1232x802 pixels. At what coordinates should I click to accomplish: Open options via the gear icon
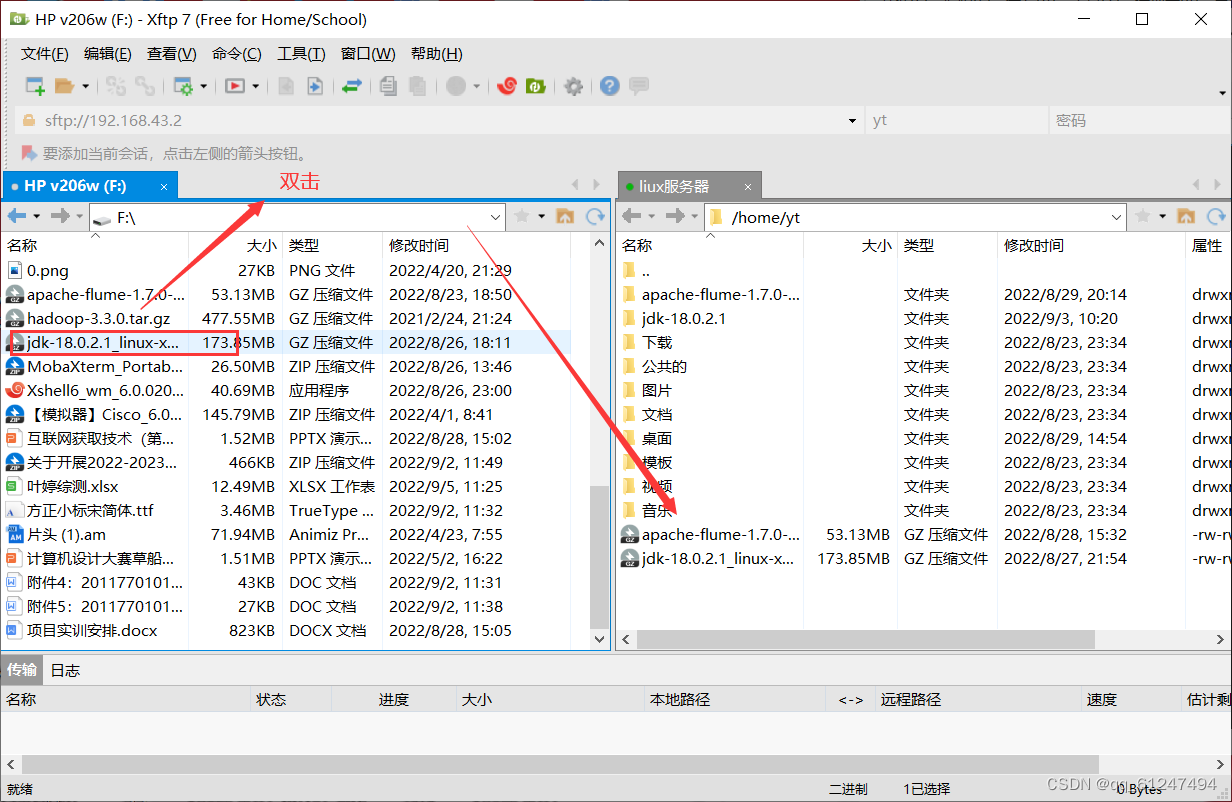click(573, 86)
